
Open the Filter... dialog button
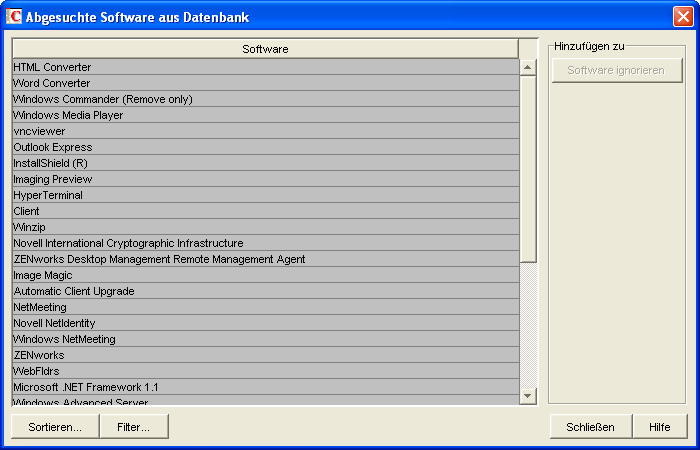pos(134,427)
